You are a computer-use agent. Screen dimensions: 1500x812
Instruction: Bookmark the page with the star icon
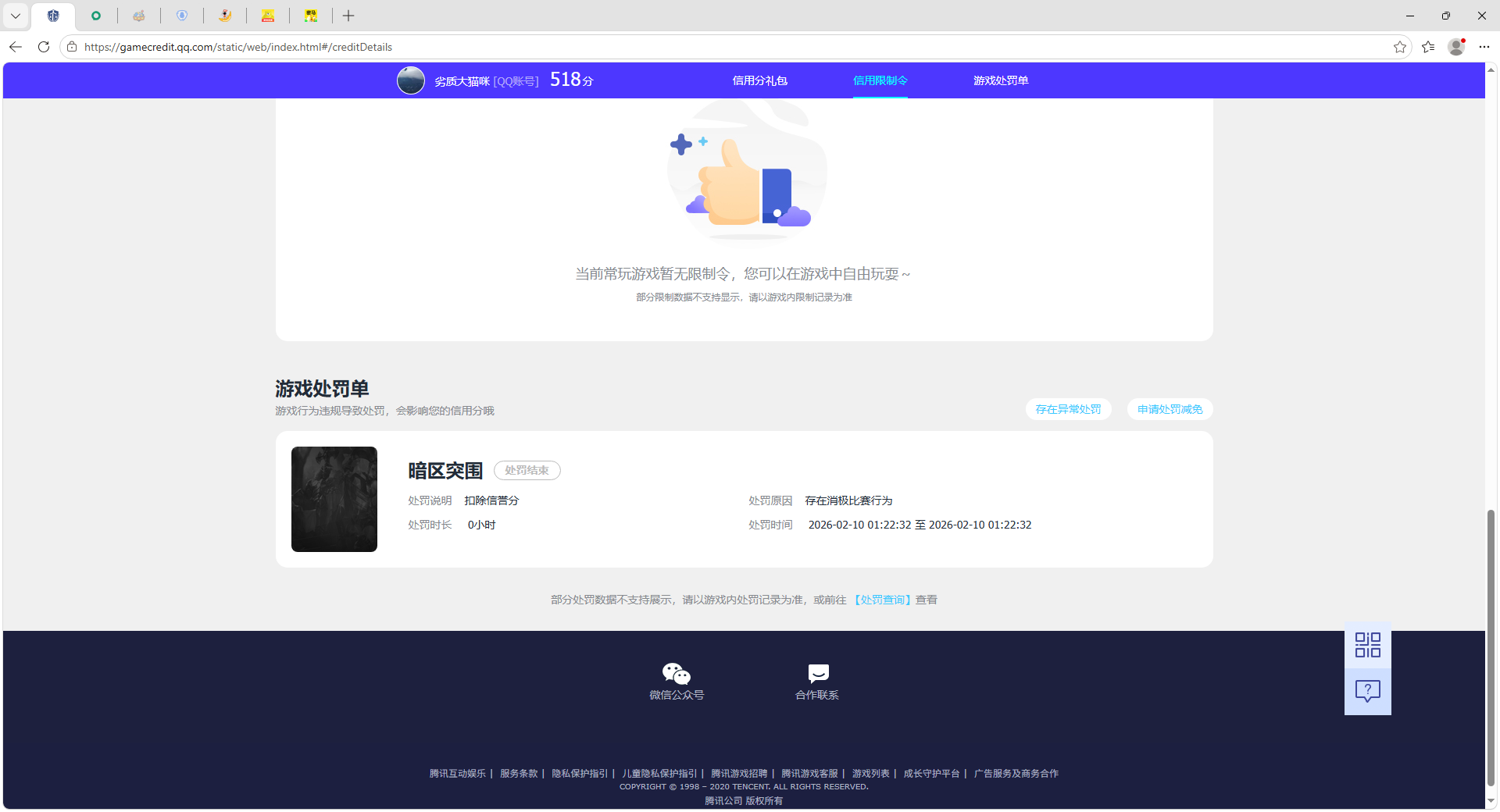pyautogui.click(x=1399, y=47)
